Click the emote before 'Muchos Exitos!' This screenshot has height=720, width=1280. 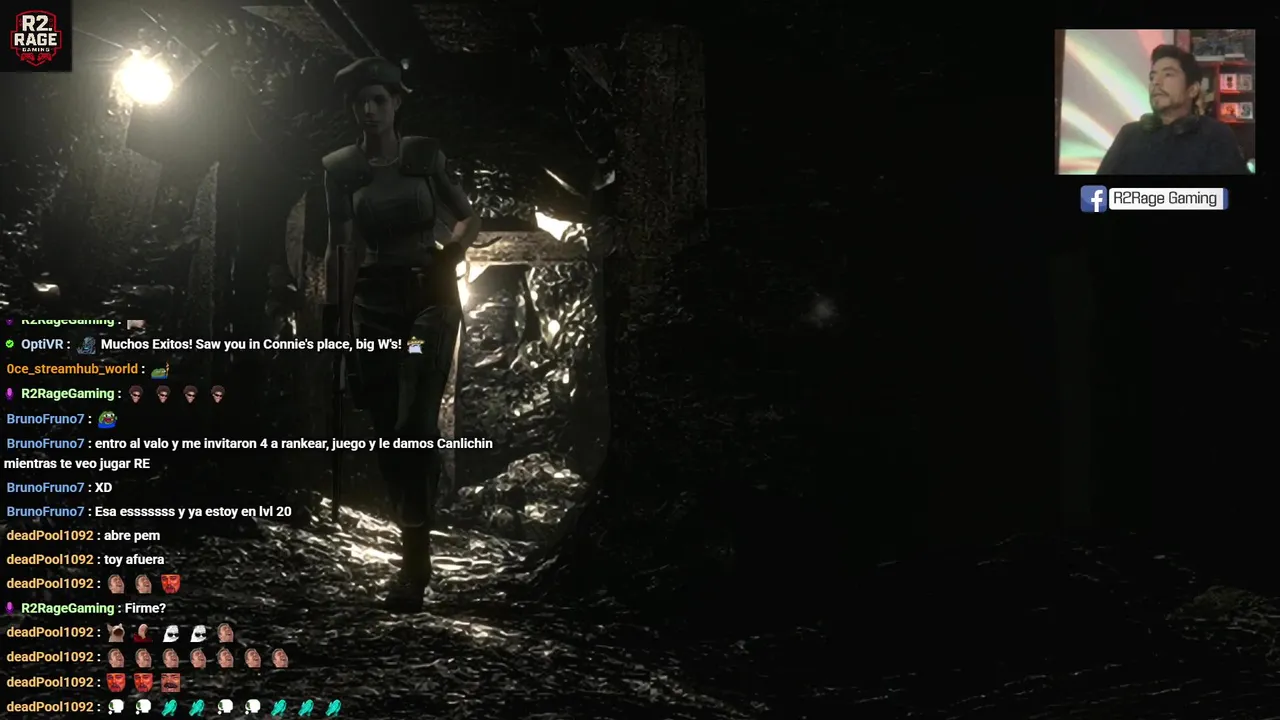(87, 345)
